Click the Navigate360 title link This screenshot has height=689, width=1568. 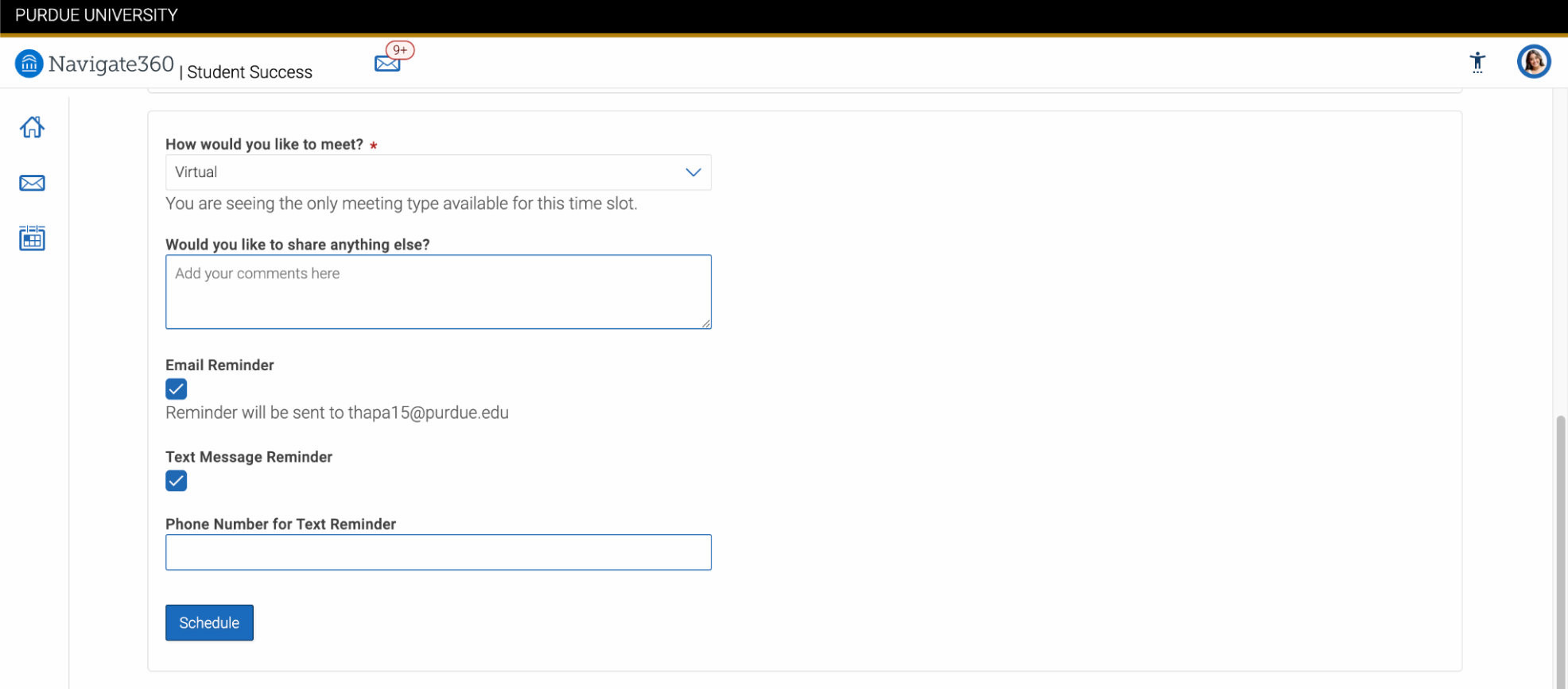[x=111, y=64]
